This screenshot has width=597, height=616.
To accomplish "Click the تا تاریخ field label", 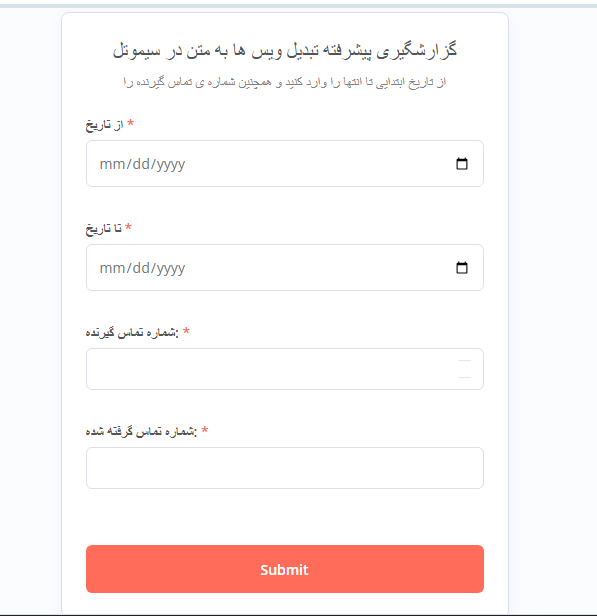I will coord(104,229).
